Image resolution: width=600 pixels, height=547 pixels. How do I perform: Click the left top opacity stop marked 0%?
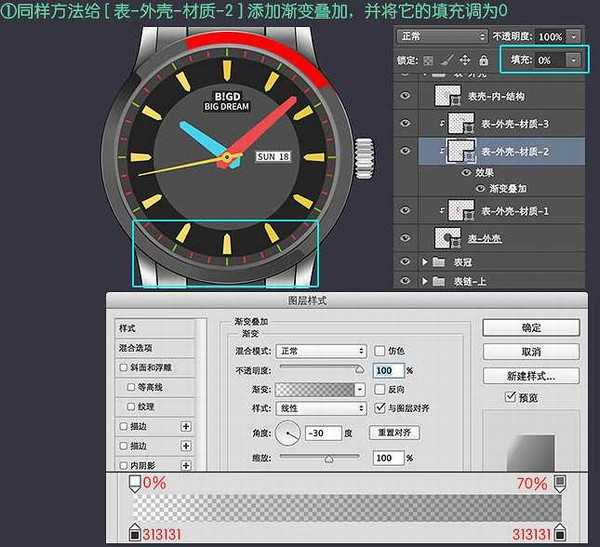(134, 484)
